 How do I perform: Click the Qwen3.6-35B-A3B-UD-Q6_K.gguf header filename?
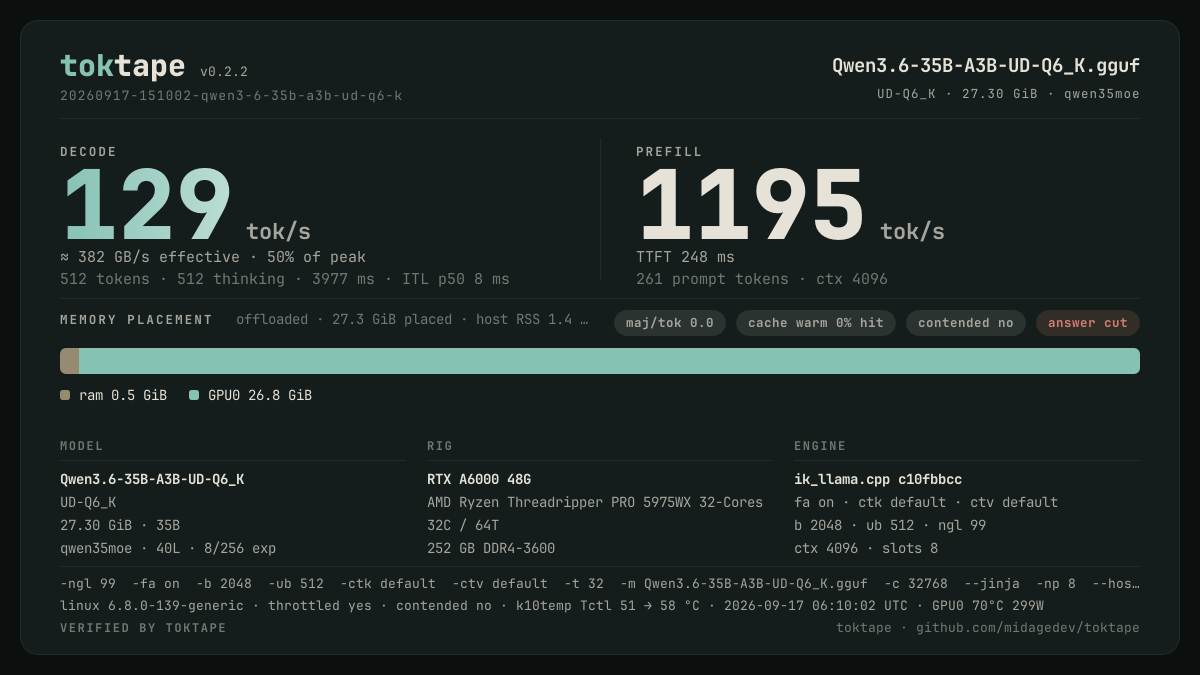[986, 66]
